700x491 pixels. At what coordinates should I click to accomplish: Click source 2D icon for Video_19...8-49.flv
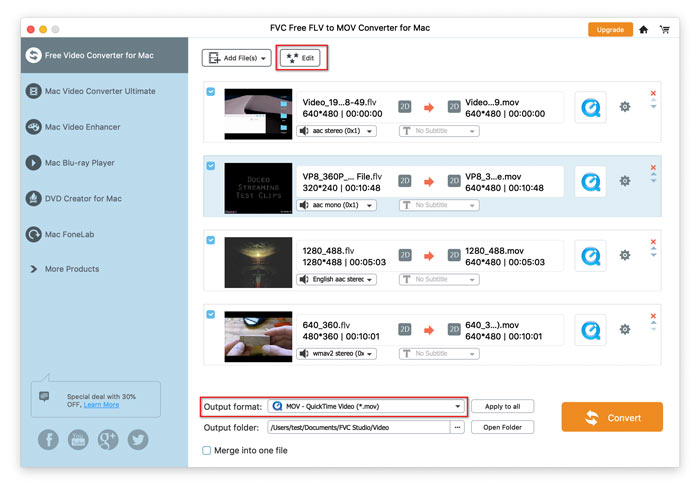tap(404, 107)
